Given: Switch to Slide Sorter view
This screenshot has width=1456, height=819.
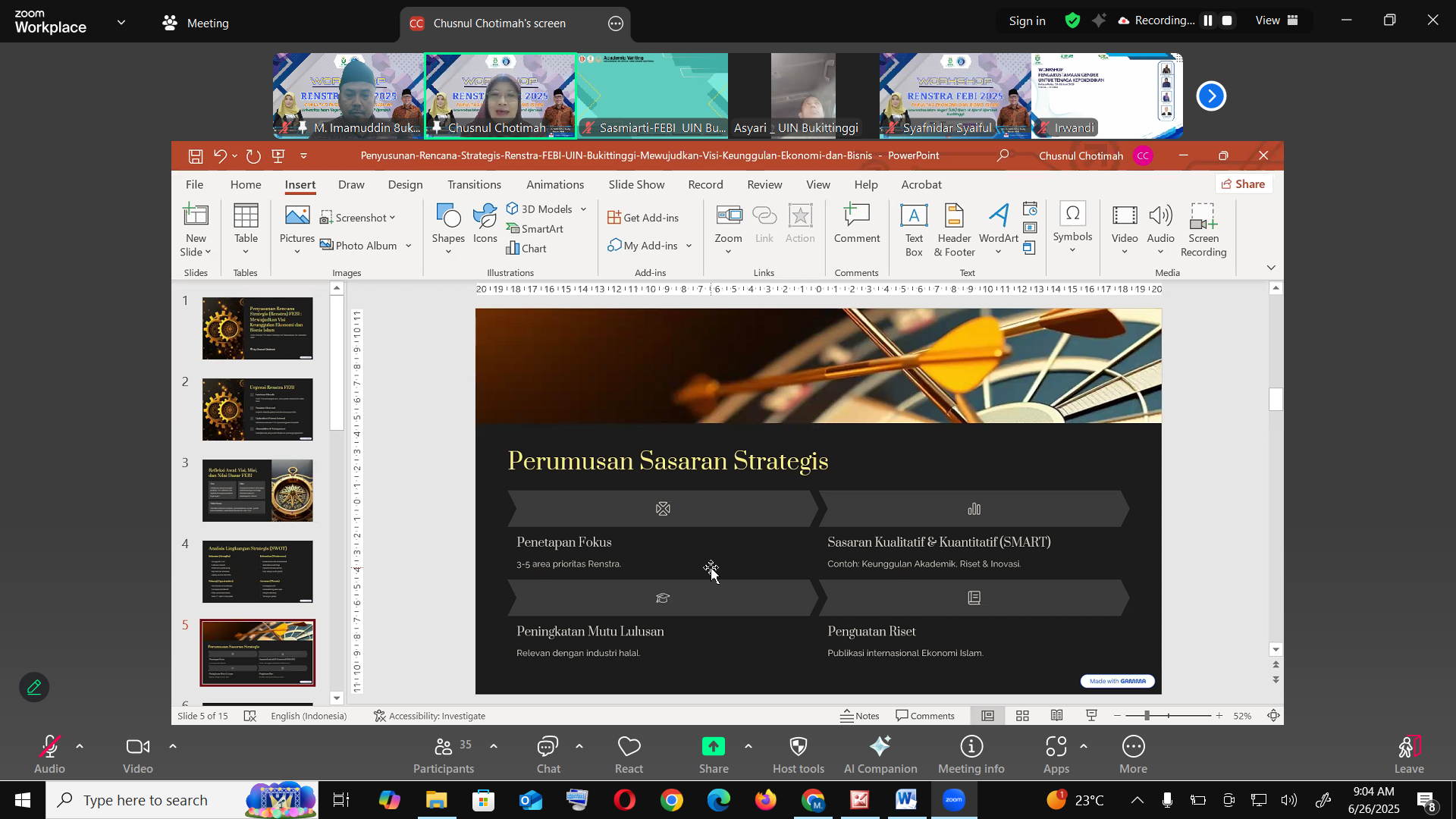Looking at the screenshot, I should (x=1022, y=716).
